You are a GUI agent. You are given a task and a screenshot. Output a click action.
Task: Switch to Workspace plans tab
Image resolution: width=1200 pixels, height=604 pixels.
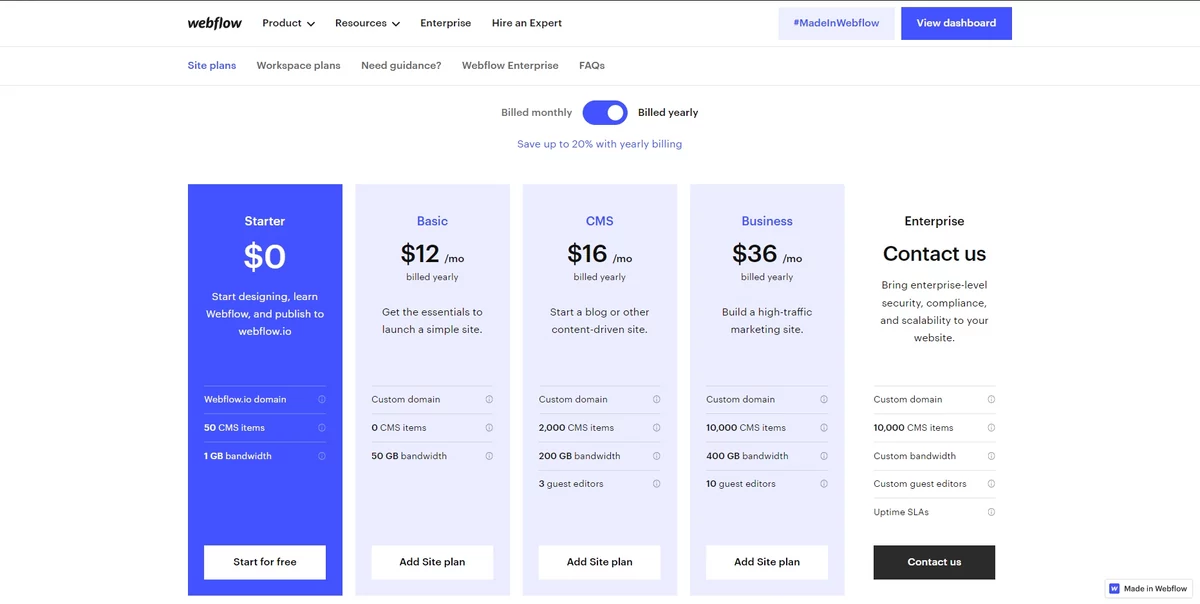[298, 65]
